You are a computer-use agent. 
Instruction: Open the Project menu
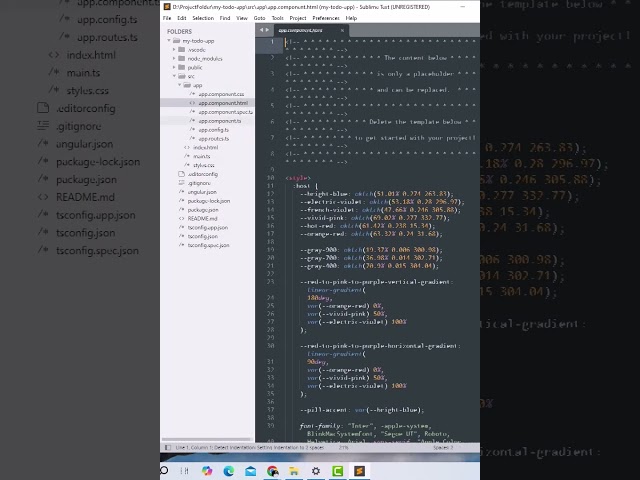click(x=298, y=18)
